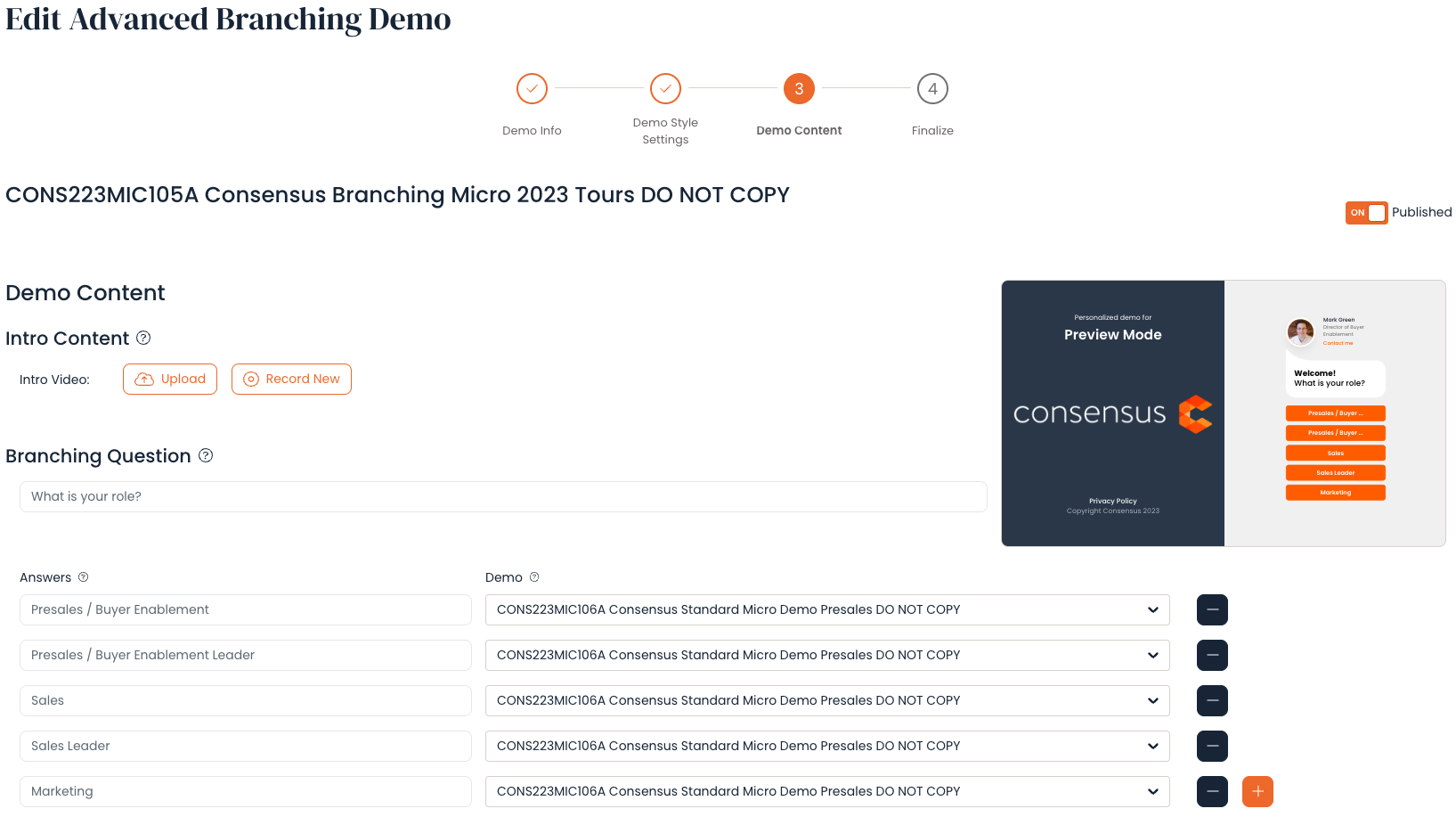Open demo dropdown for Presales / Buyer Enablement Leader
The height and width of the screenshot is (817, 1456).
(827, 655)
